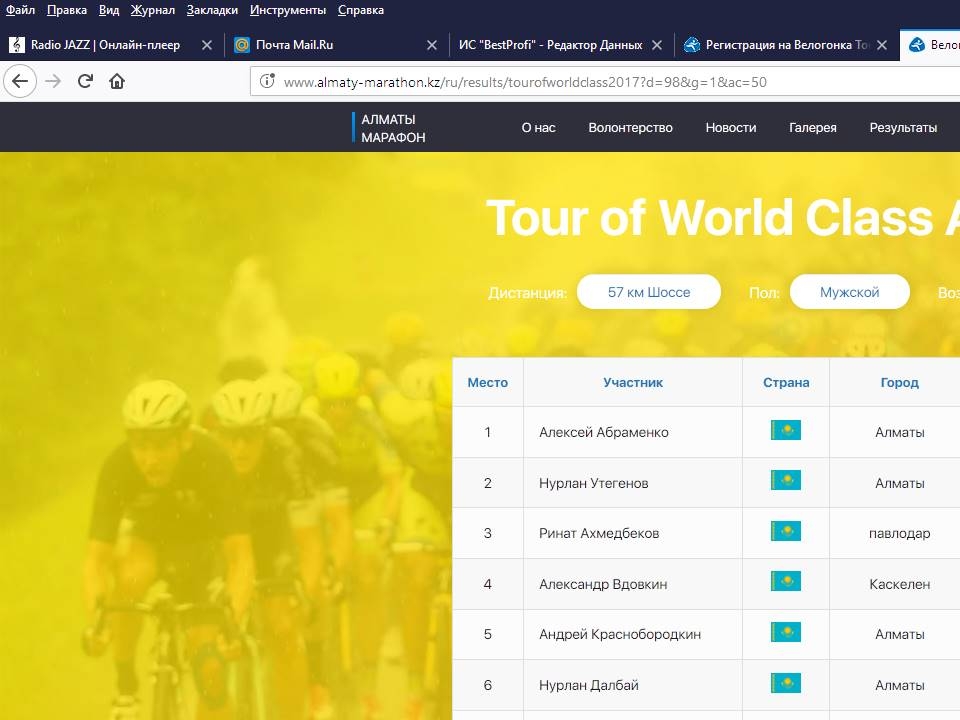Viewport: 960px width, 720px height.
Task: Open the 57 км Шоссе distance dropdown
Action: point(648,292)
